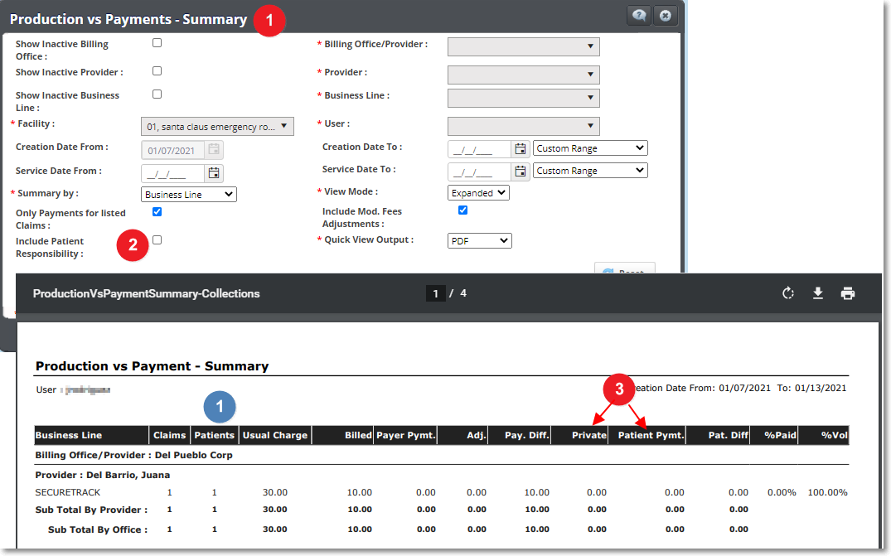Click the PDF page number box
This screenshot has height=556, width=891.
coord(435,293)
